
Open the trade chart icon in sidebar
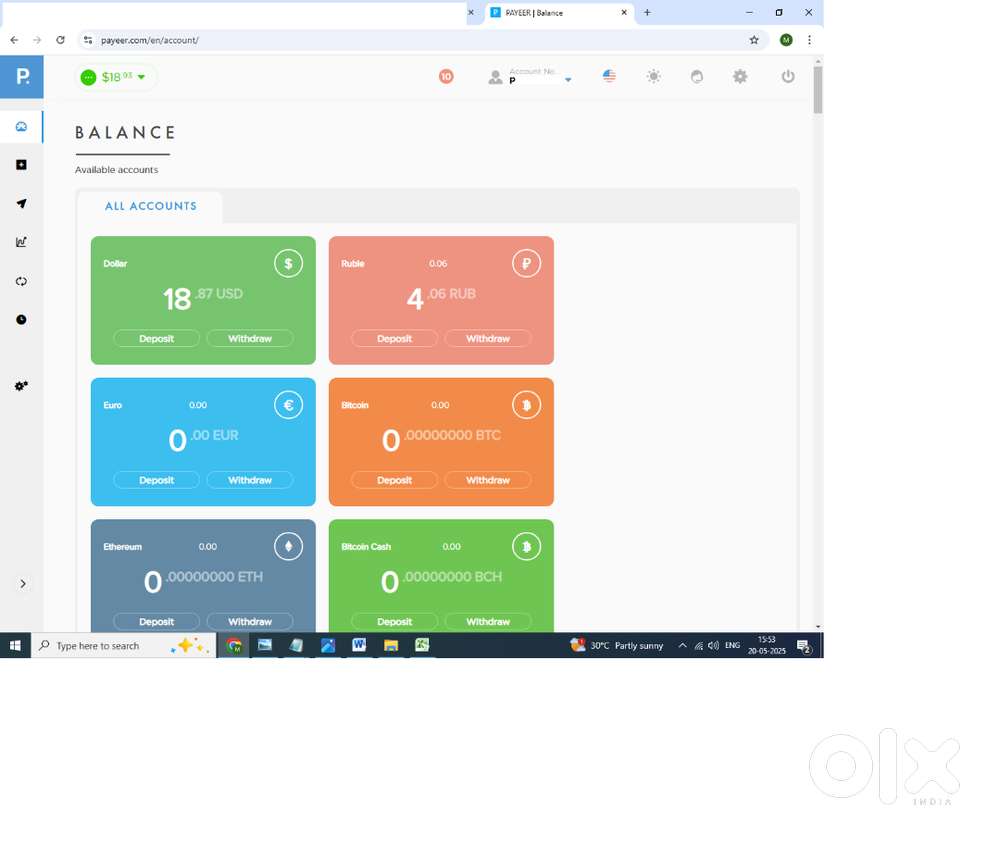click(x=21, y=242)
